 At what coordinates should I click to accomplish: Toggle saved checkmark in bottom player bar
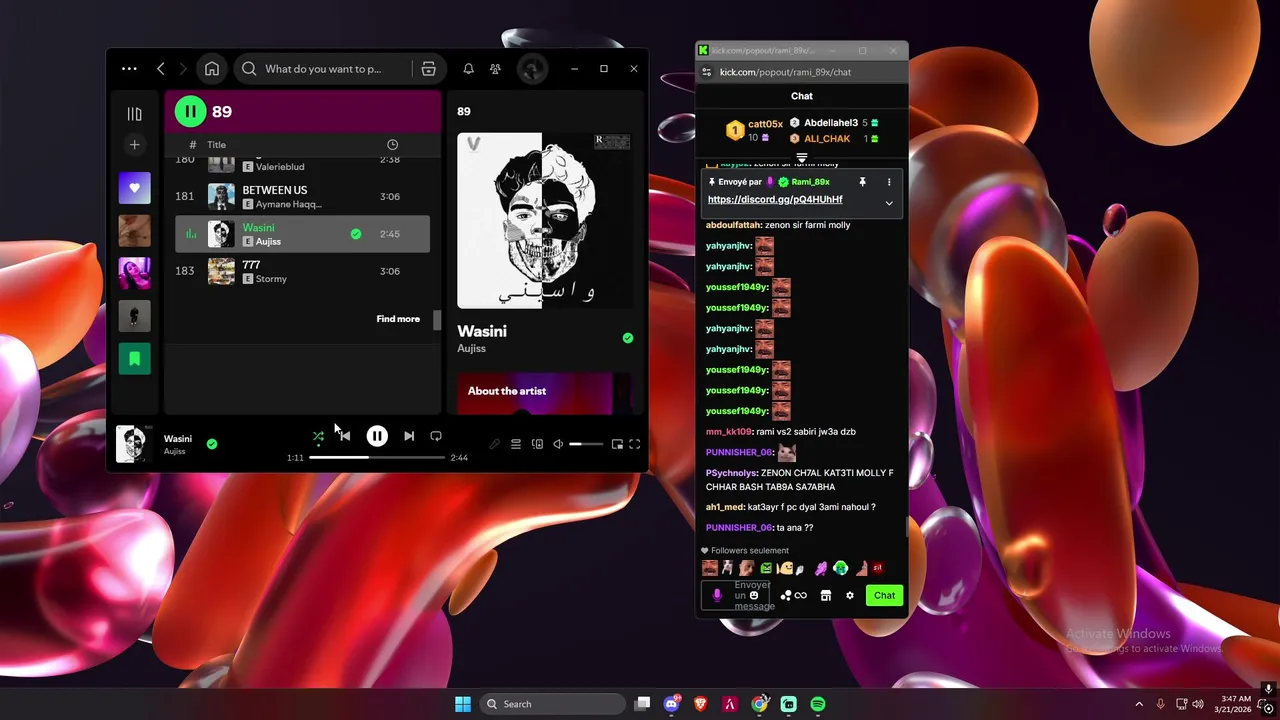click(x=211, y=444)
